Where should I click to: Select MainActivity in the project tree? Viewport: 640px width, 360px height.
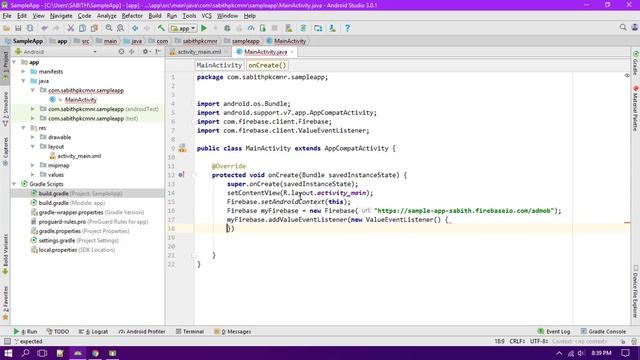coord(80,100)
